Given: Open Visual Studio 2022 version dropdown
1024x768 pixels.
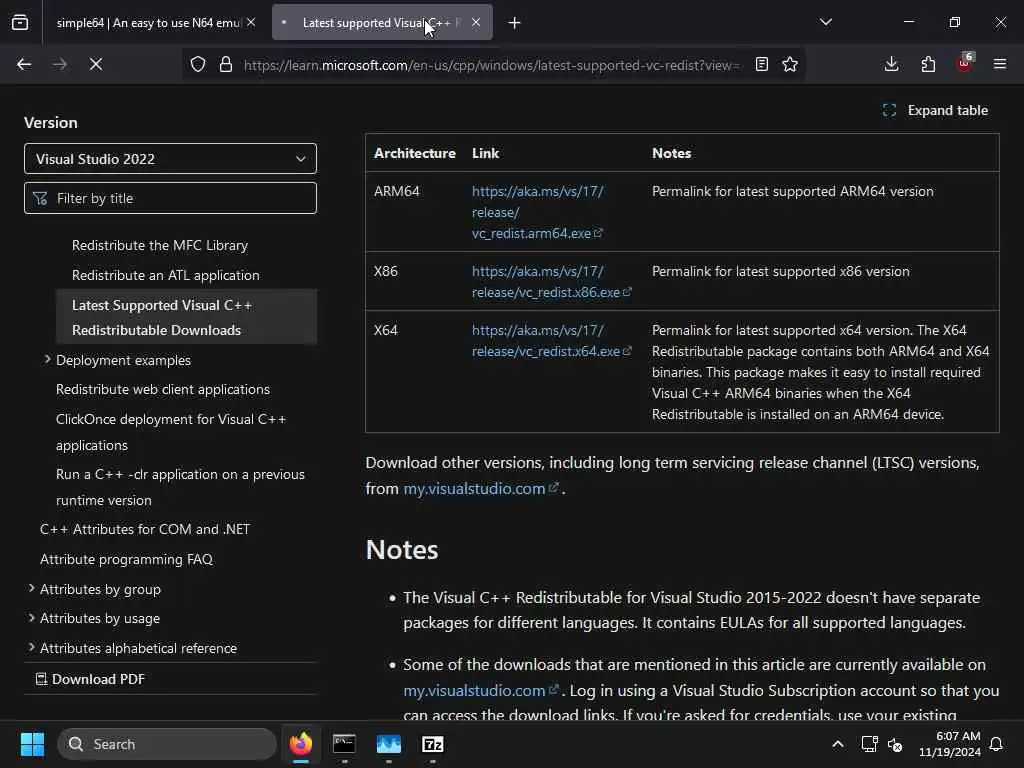Looking at the screenshot, I should [170, 159].
